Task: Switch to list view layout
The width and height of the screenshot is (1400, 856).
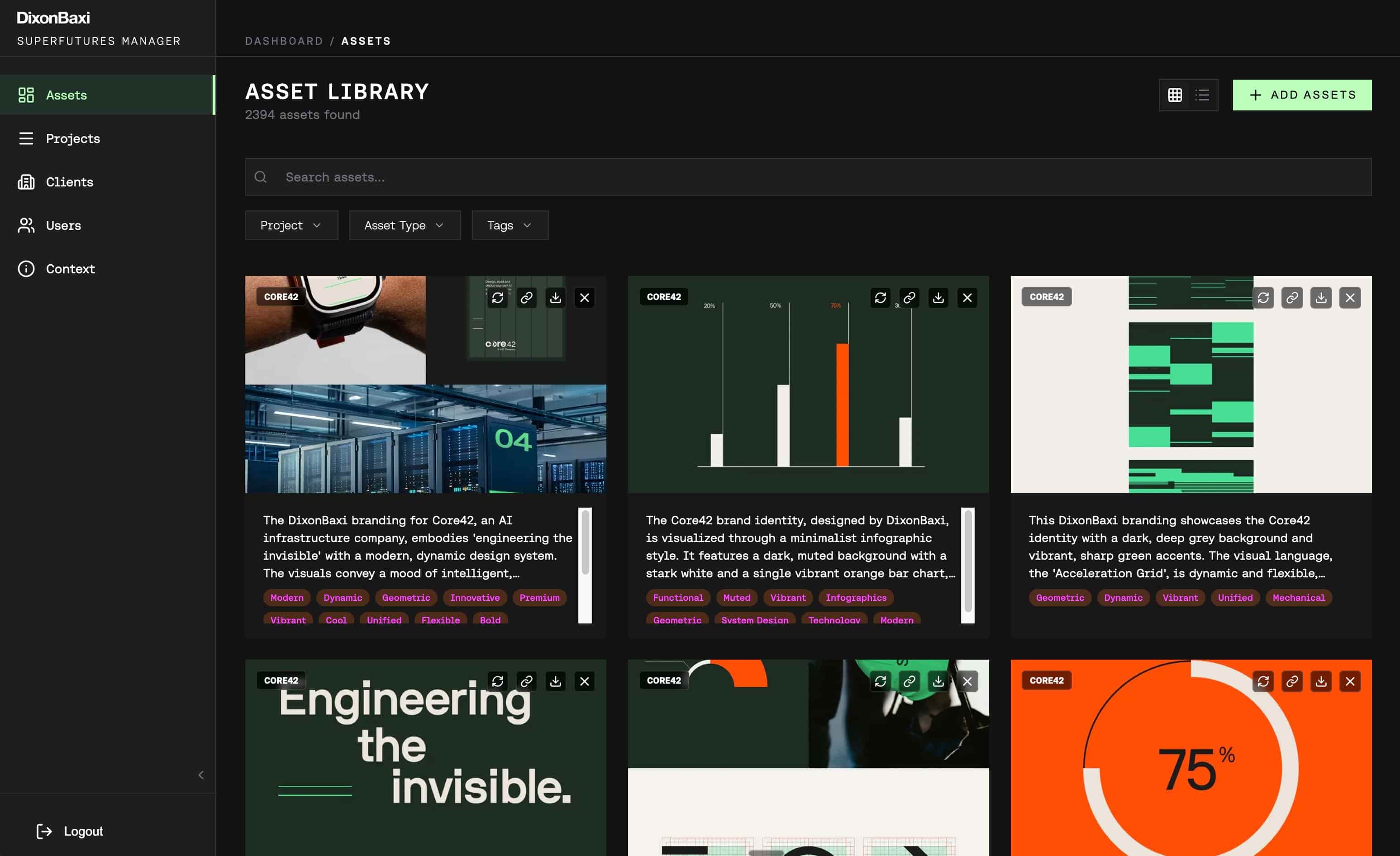Action: [1202, 95]
